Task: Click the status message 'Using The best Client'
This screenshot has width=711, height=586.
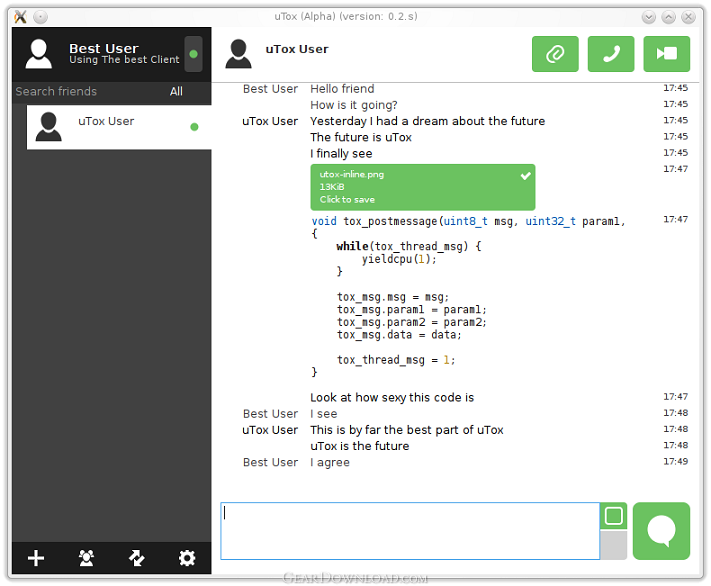Action: click(124, 60)
